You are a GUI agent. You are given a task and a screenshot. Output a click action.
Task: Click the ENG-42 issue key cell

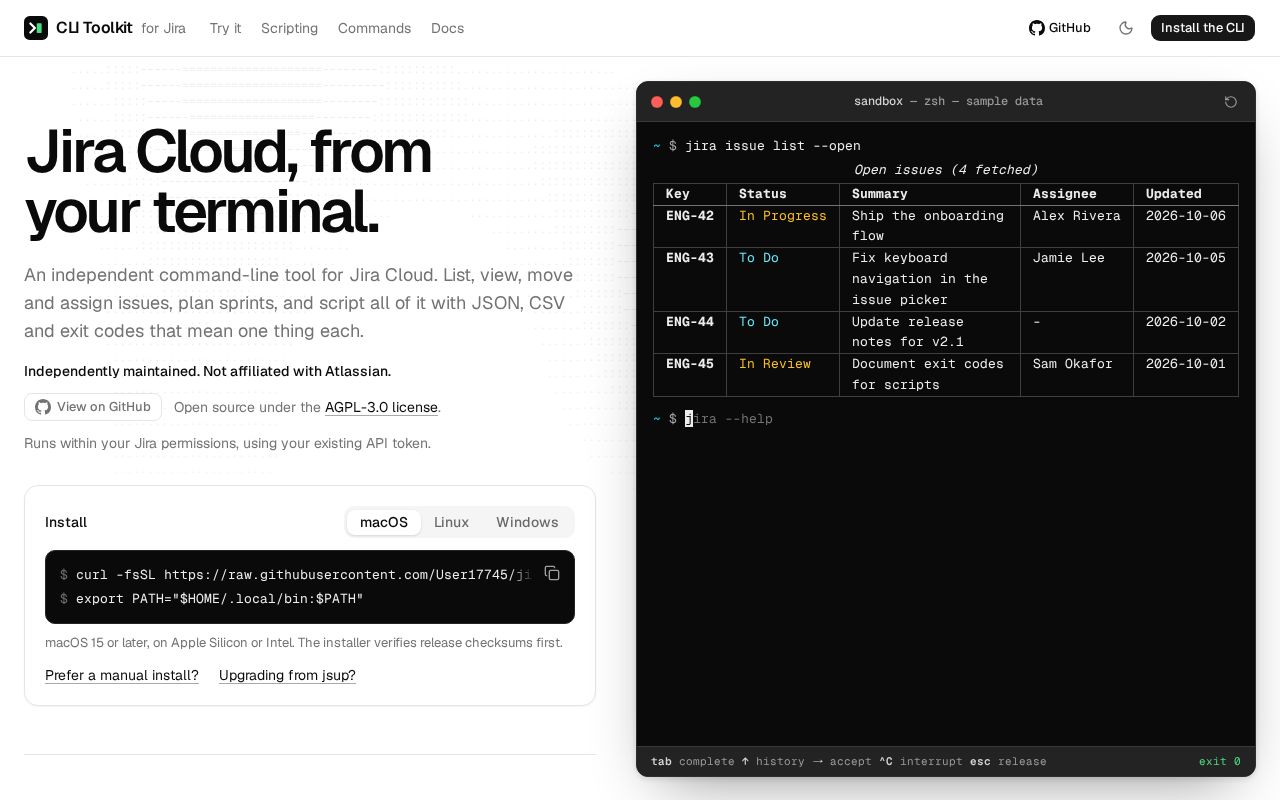tap(690, 216)
